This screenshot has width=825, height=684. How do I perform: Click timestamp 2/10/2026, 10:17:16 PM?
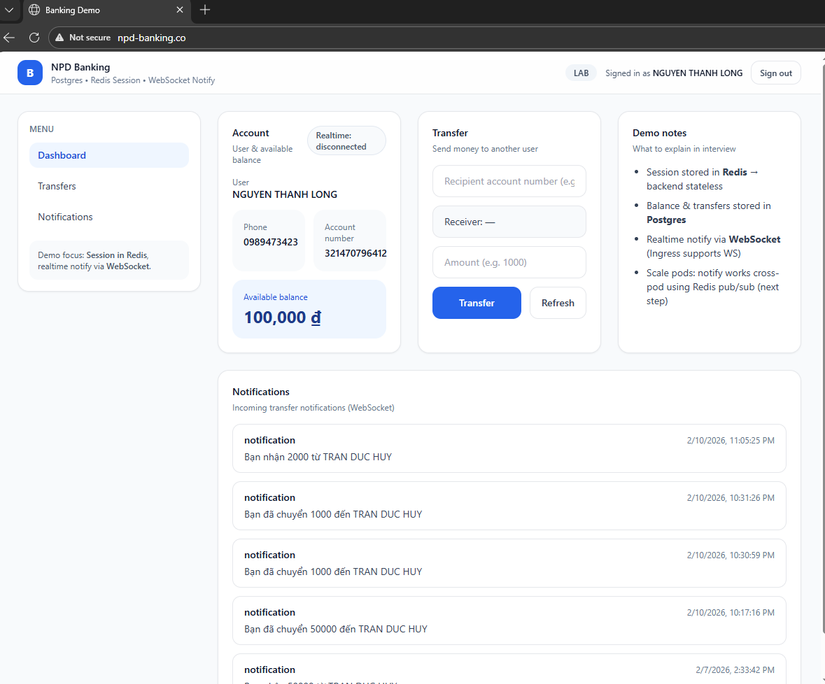(x=730, y=612)
